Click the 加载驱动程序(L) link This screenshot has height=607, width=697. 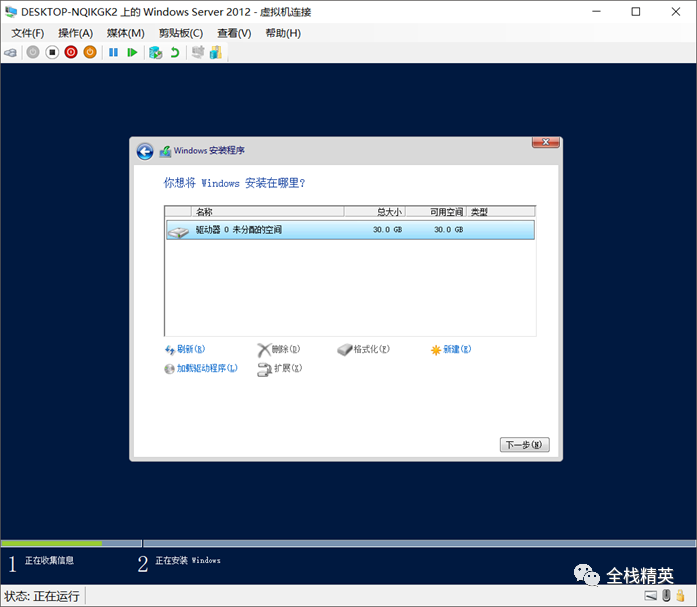[201, 368]
